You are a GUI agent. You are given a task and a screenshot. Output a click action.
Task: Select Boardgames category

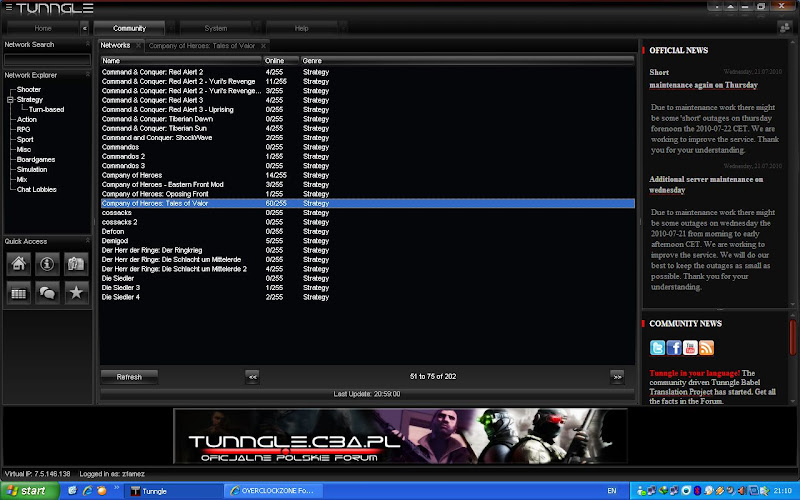point(36,159)
